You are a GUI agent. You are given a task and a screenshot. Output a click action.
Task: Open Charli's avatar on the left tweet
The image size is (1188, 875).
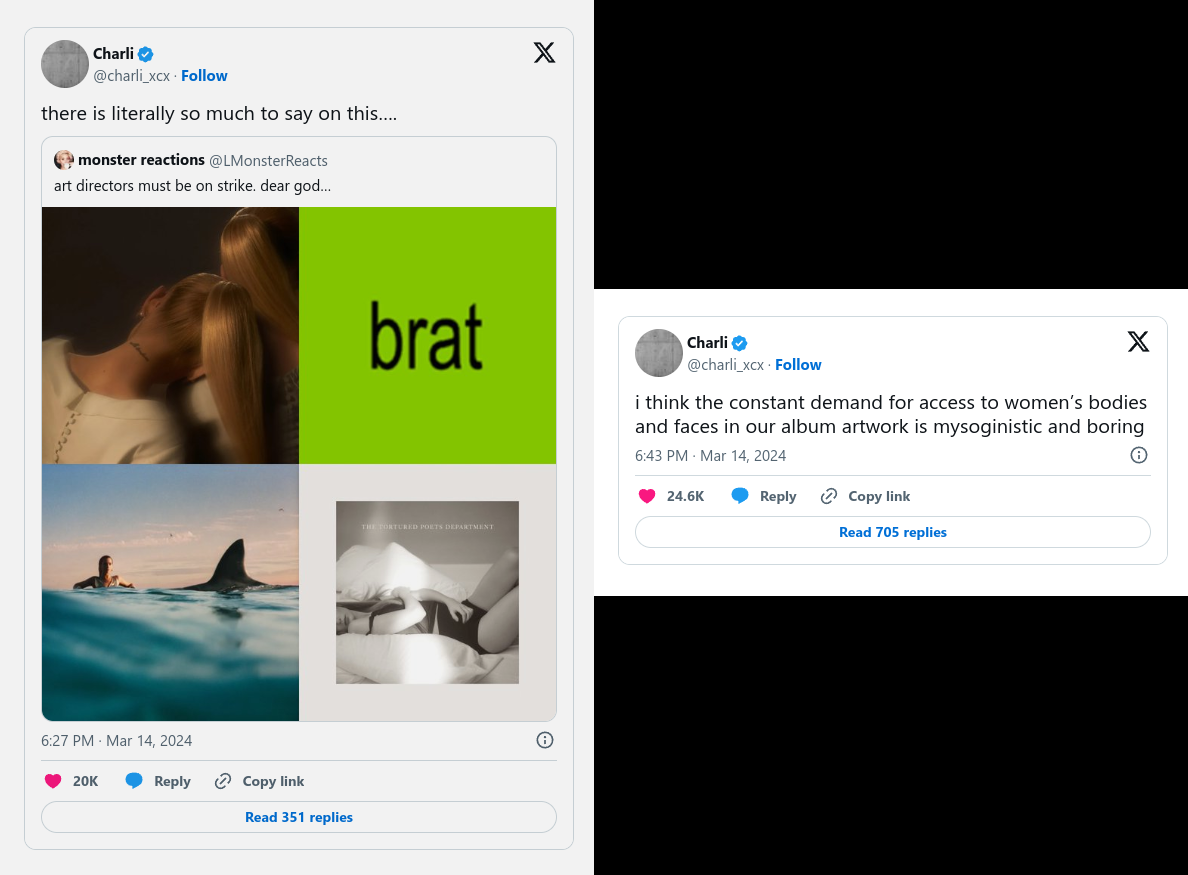tap(65, 64)
